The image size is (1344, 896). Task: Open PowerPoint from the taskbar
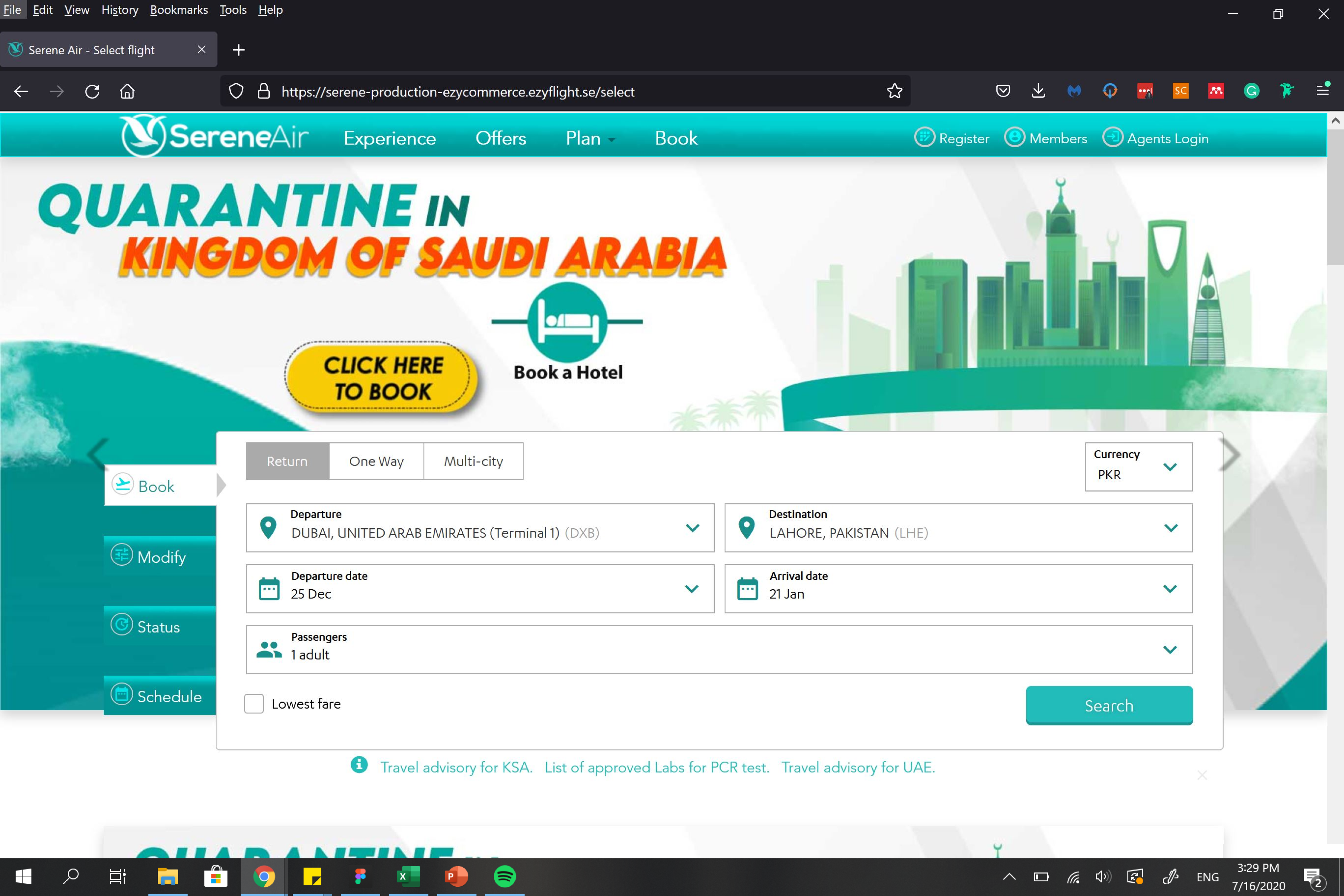coord(456,876)
